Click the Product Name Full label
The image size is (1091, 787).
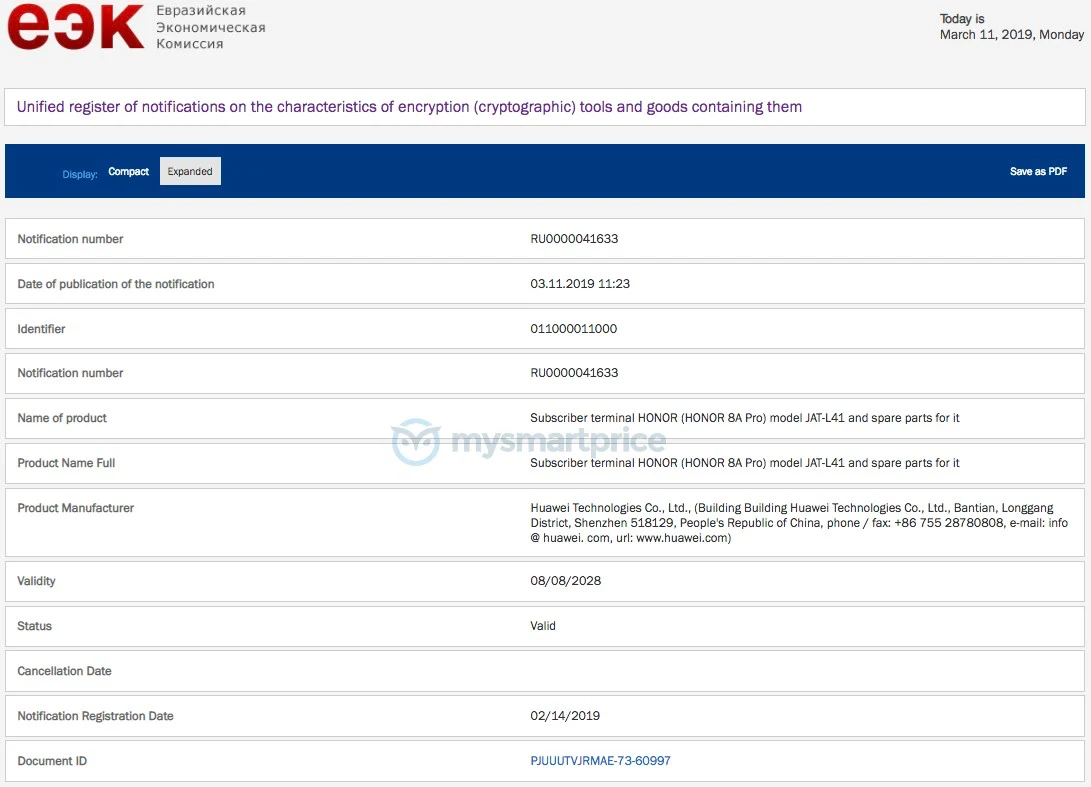[x=66, y=463]
